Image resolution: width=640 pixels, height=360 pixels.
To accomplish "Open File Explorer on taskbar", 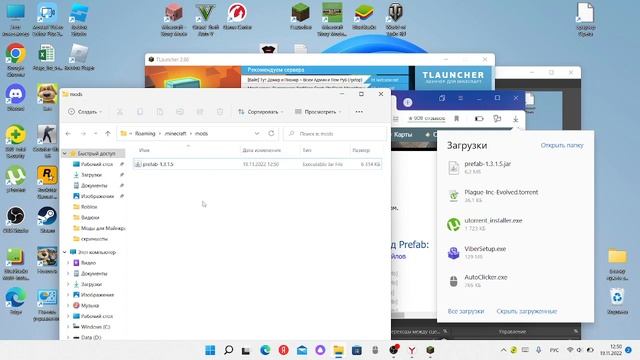I will coord(338,350).
